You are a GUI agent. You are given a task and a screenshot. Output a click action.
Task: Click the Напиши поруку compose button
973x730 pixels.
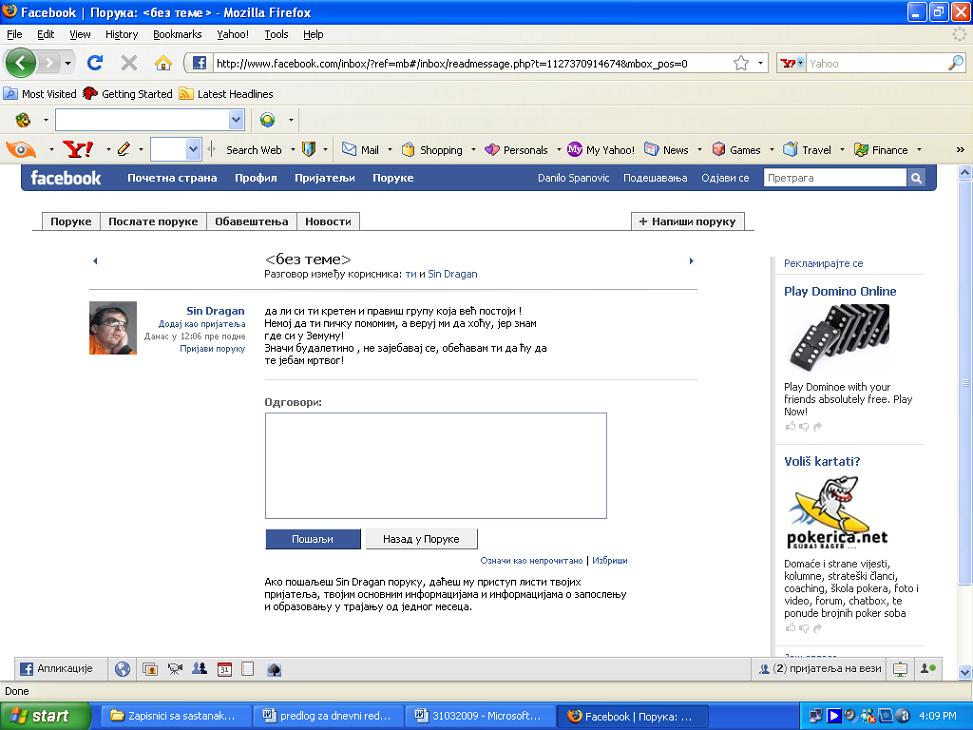pos(687,221)
